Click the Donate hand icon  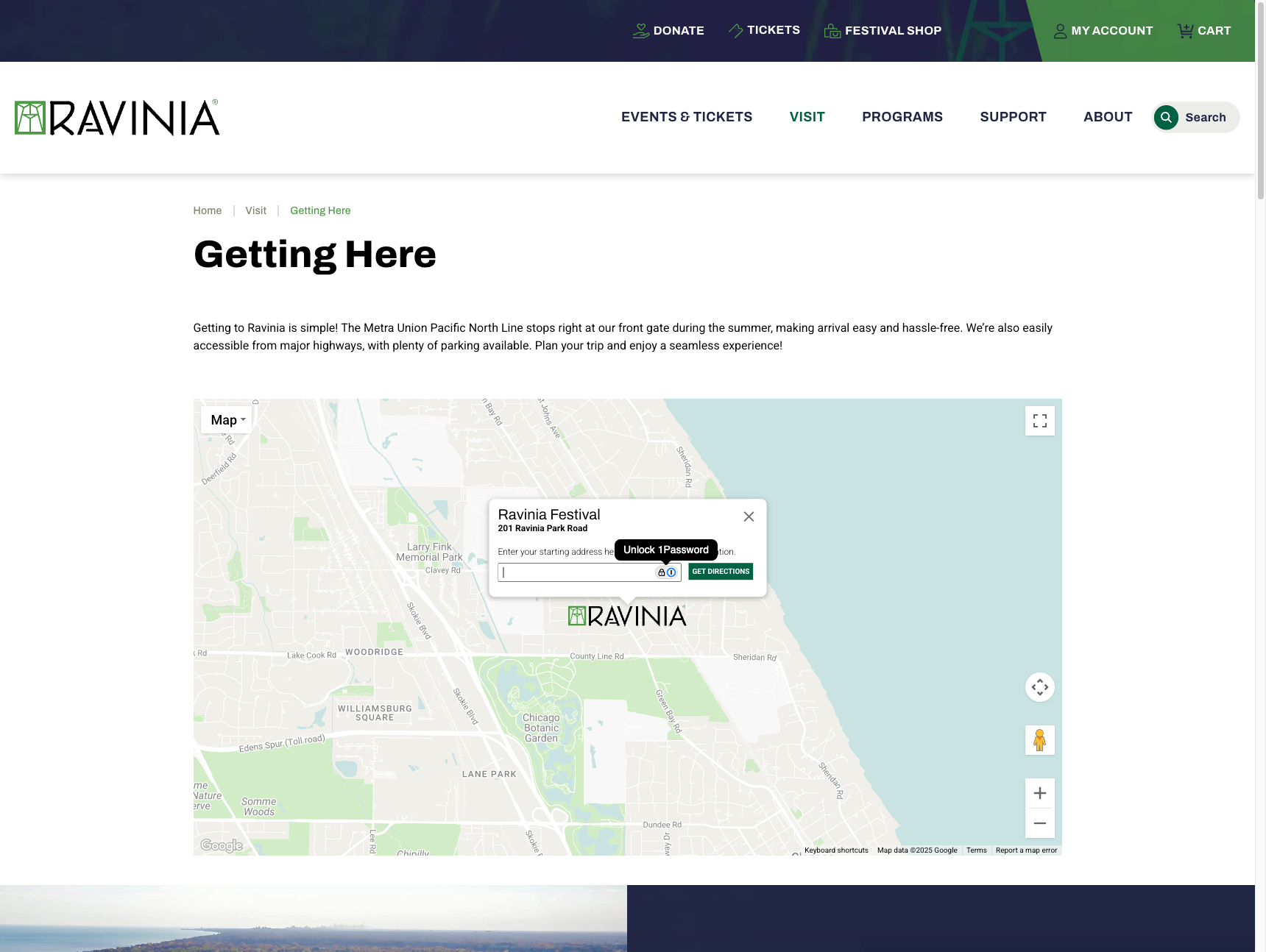(641, 31)
